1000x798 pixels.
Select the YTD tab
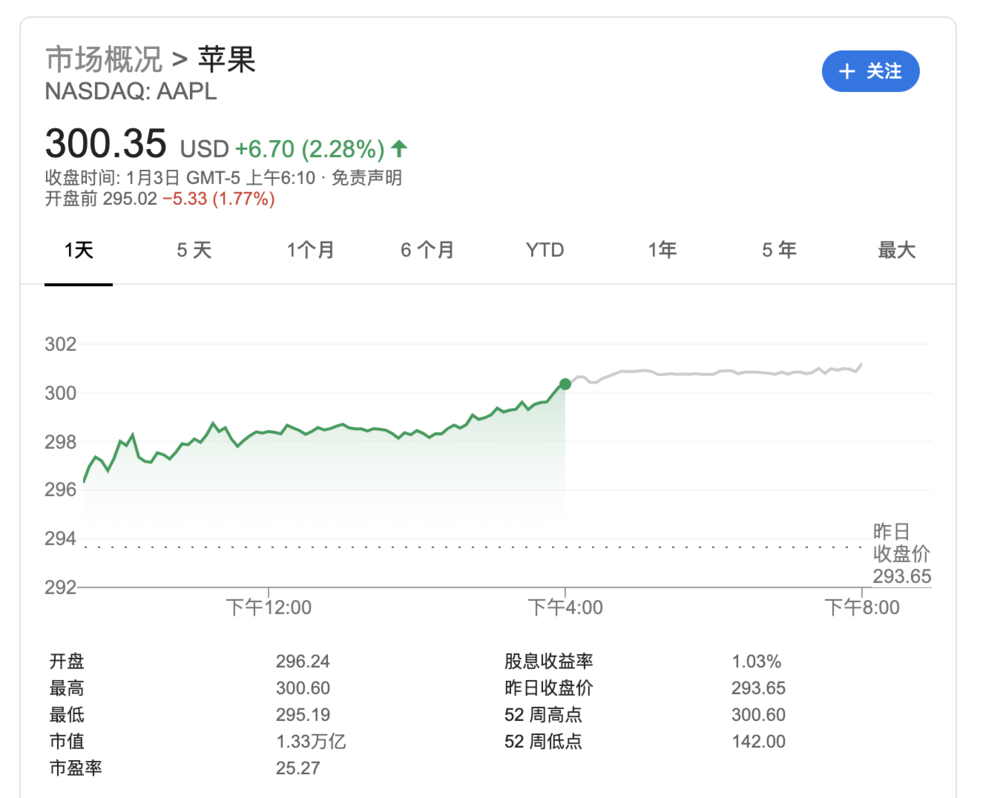point(545,250)
